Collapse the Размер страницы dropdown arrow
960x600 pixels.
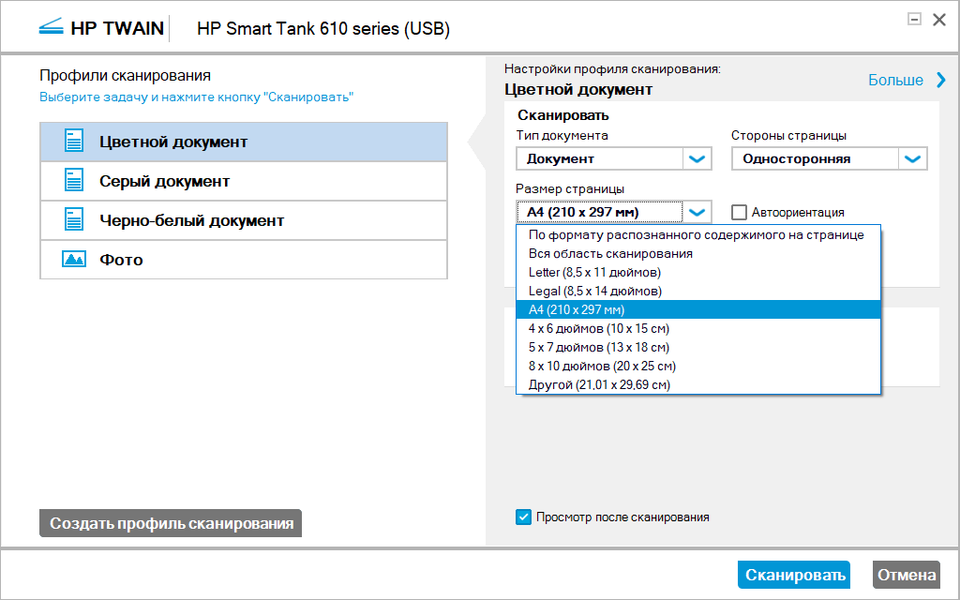[x=697, y=212]
